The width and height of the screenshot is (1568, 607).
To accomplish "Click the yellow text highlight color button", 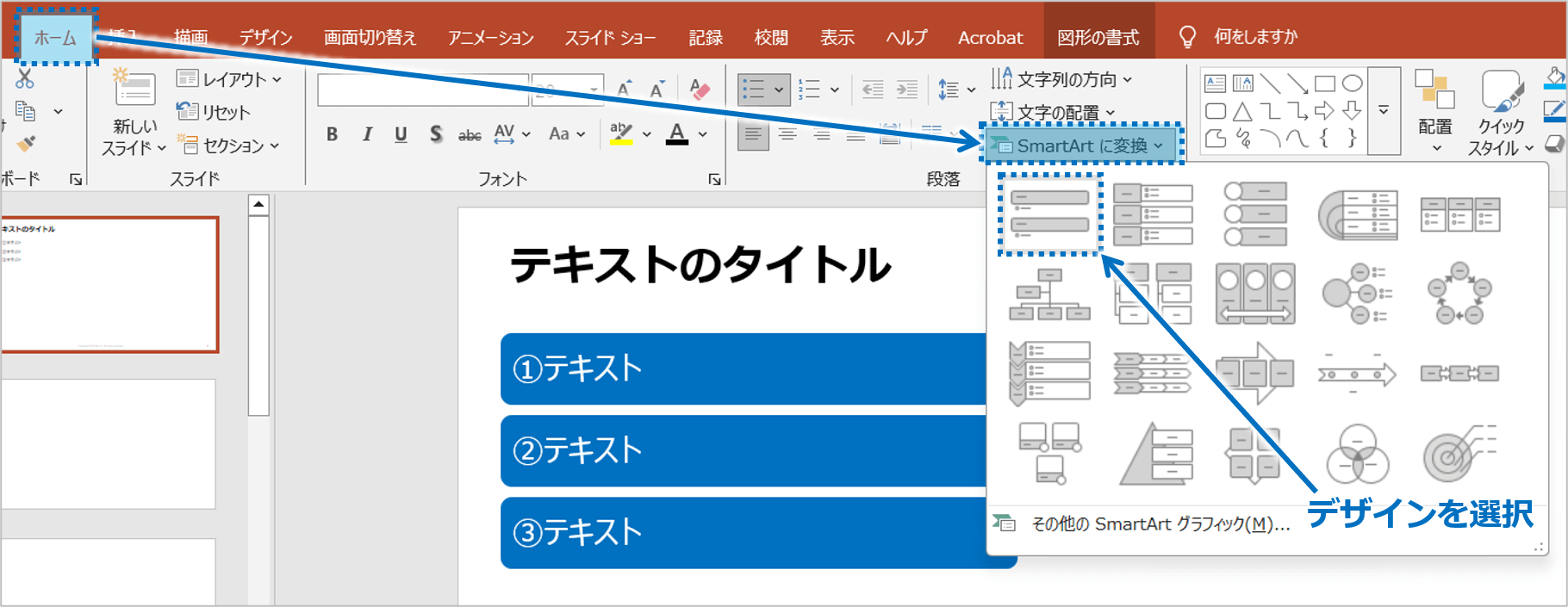I will [x=620, y=134].
